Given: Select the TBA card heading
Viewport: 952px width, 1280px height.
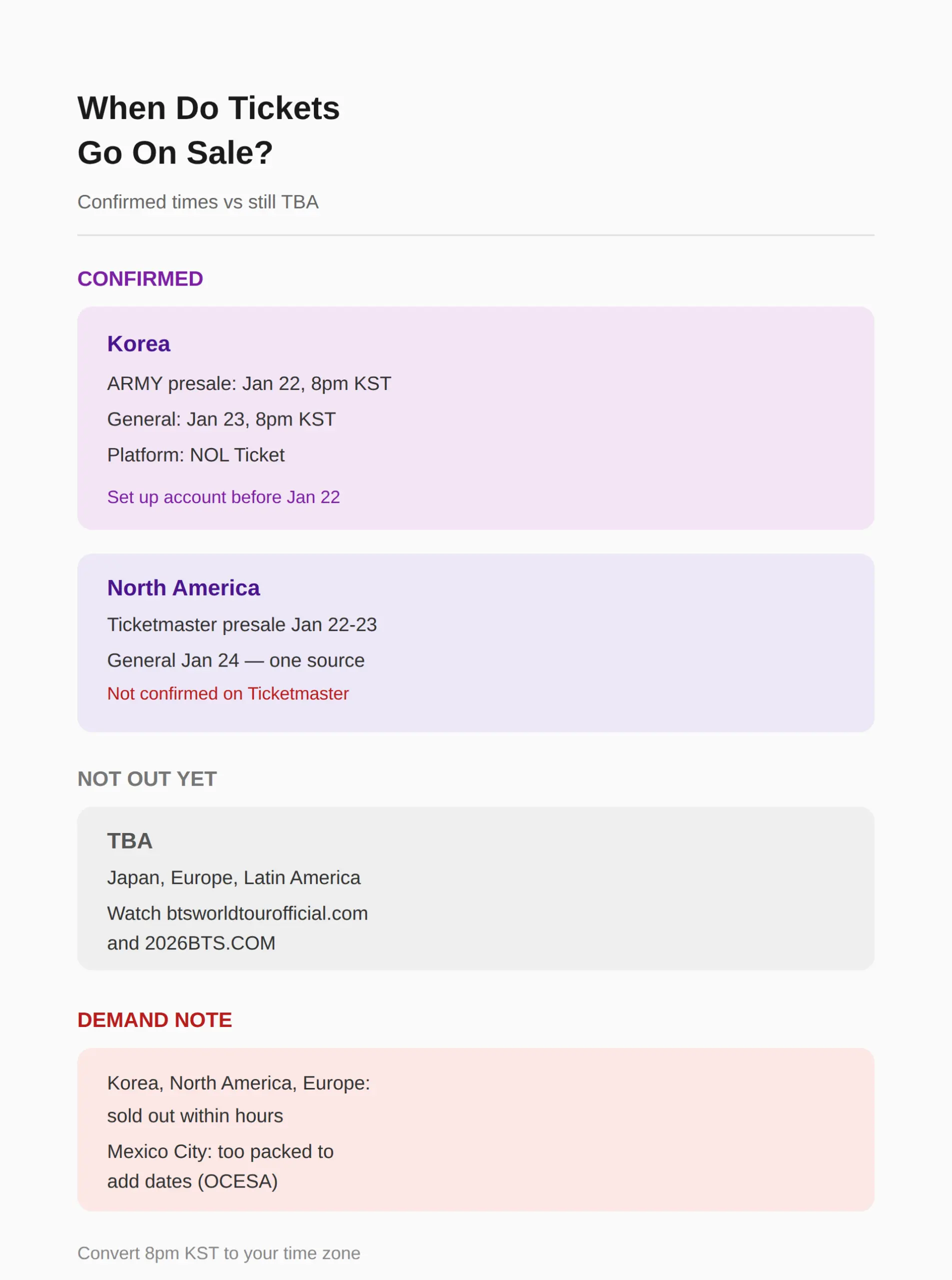Looking at the screenshot, I should (x=129, y=841).
